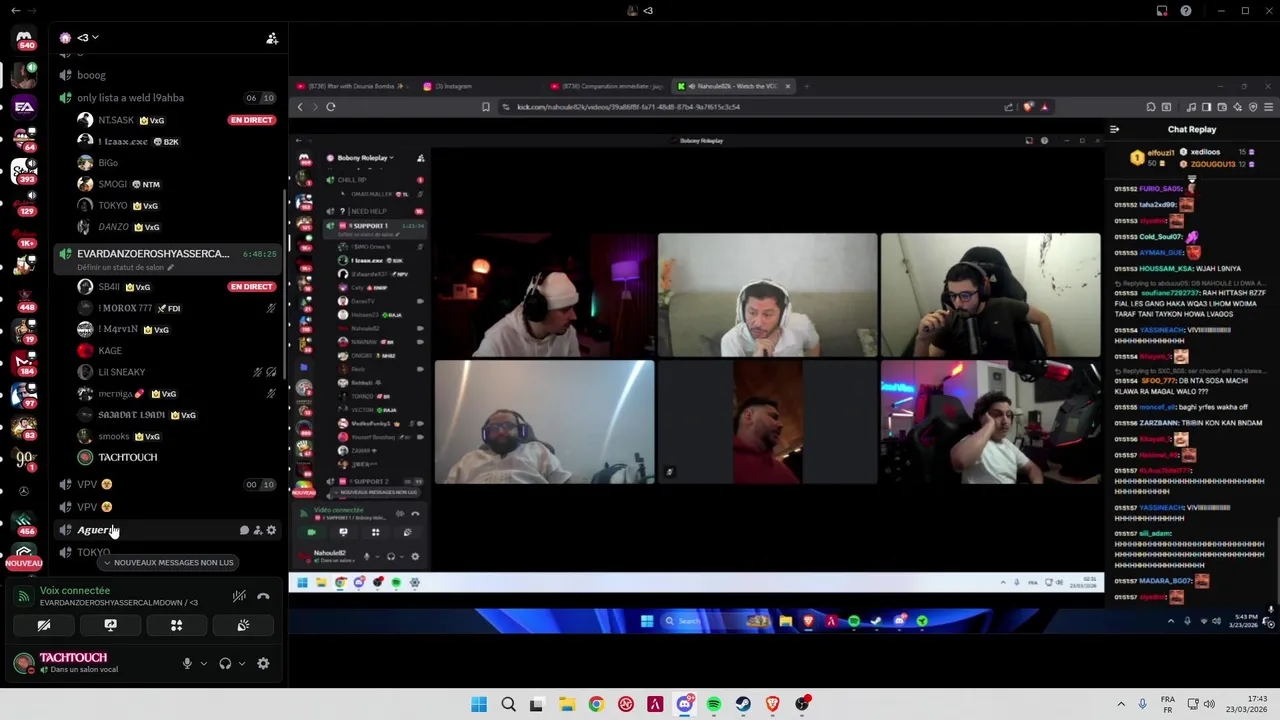The width and height of the screenshot is (1280, 720).
Task: Open server icon with 456 badge
Action: click(x=24, y=521)
